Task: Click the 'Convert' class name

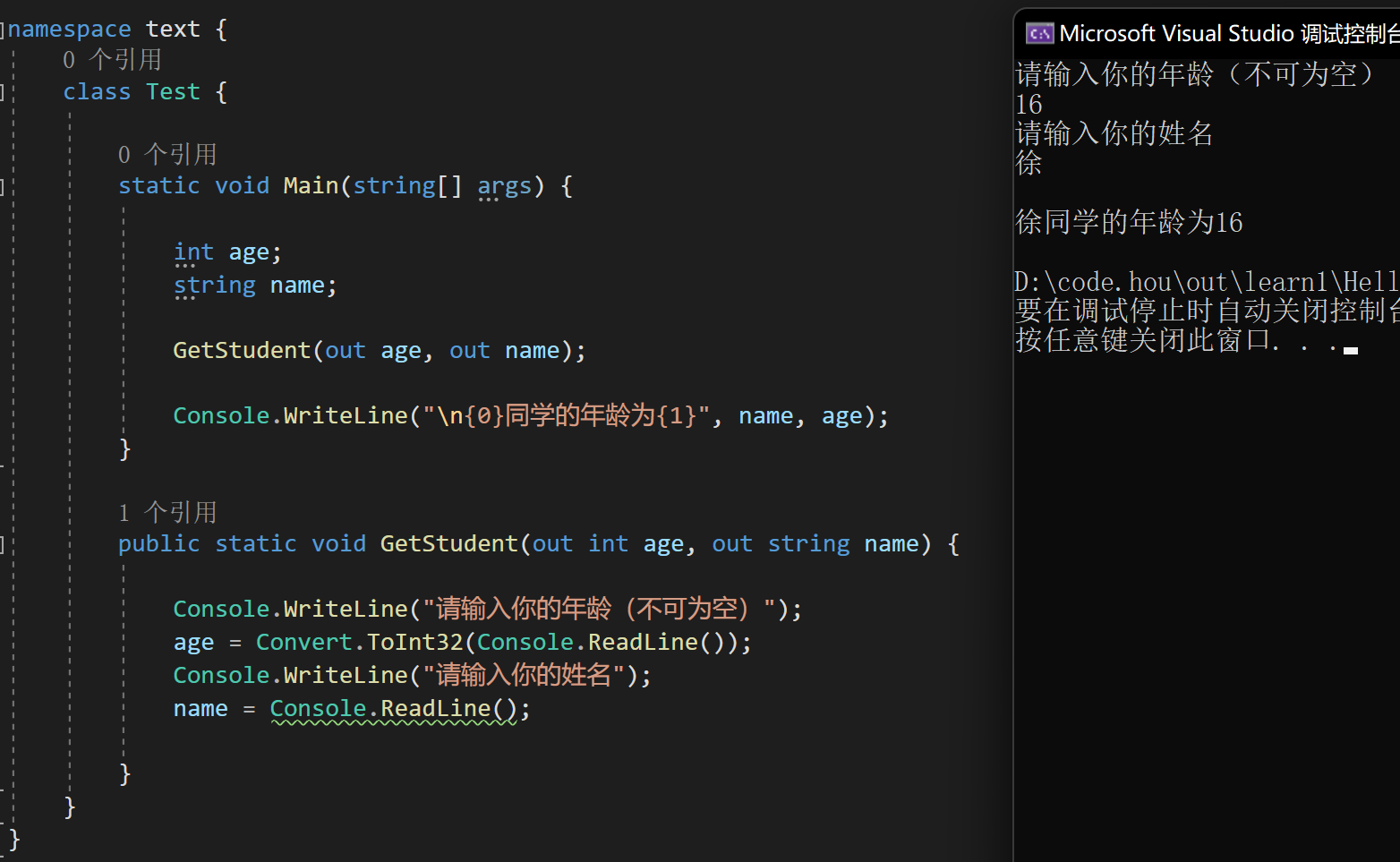Action: pos(303,643)
